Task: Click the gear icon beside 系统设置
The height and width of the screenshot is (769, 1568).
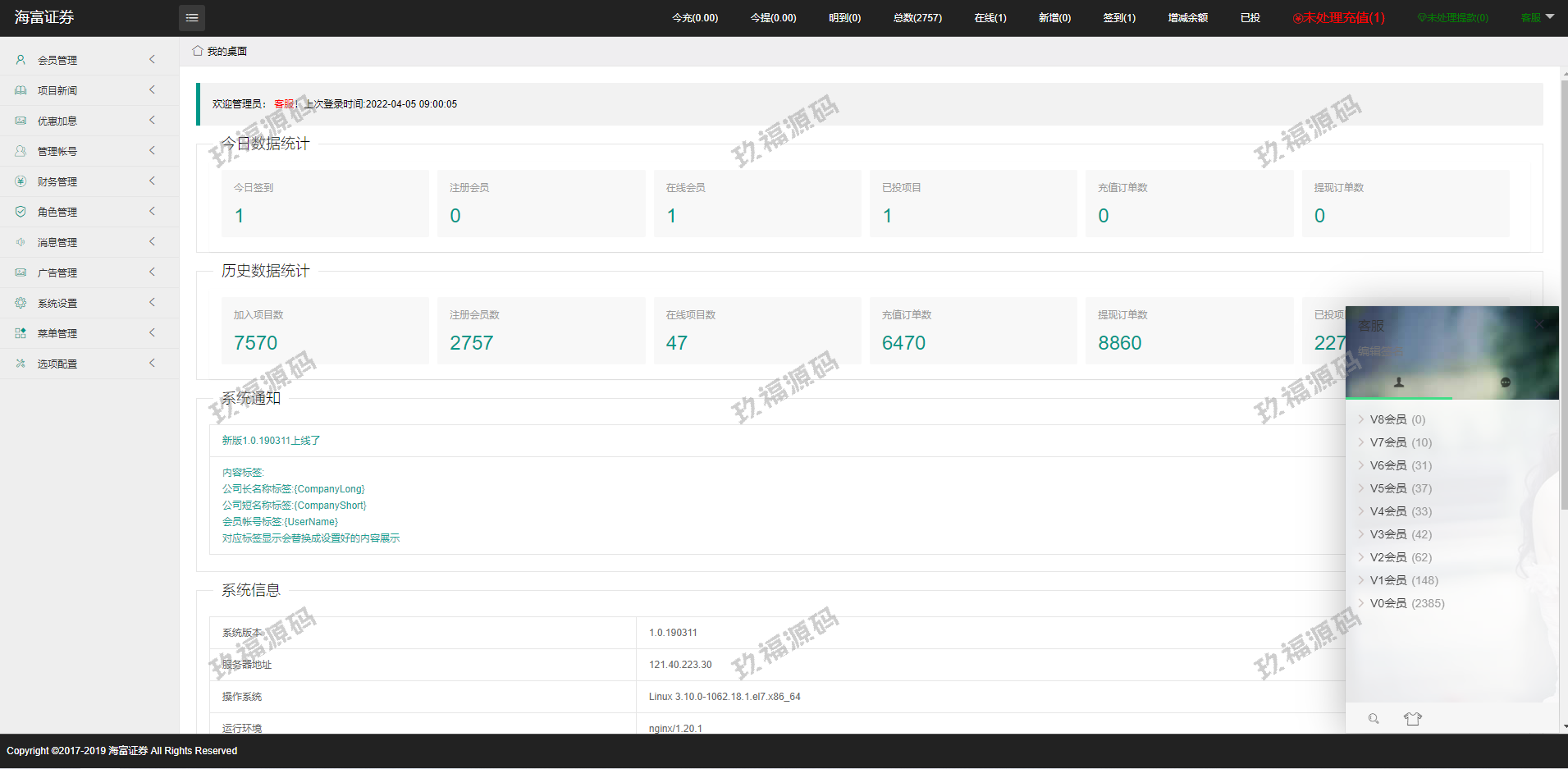Action: point(21,303)
